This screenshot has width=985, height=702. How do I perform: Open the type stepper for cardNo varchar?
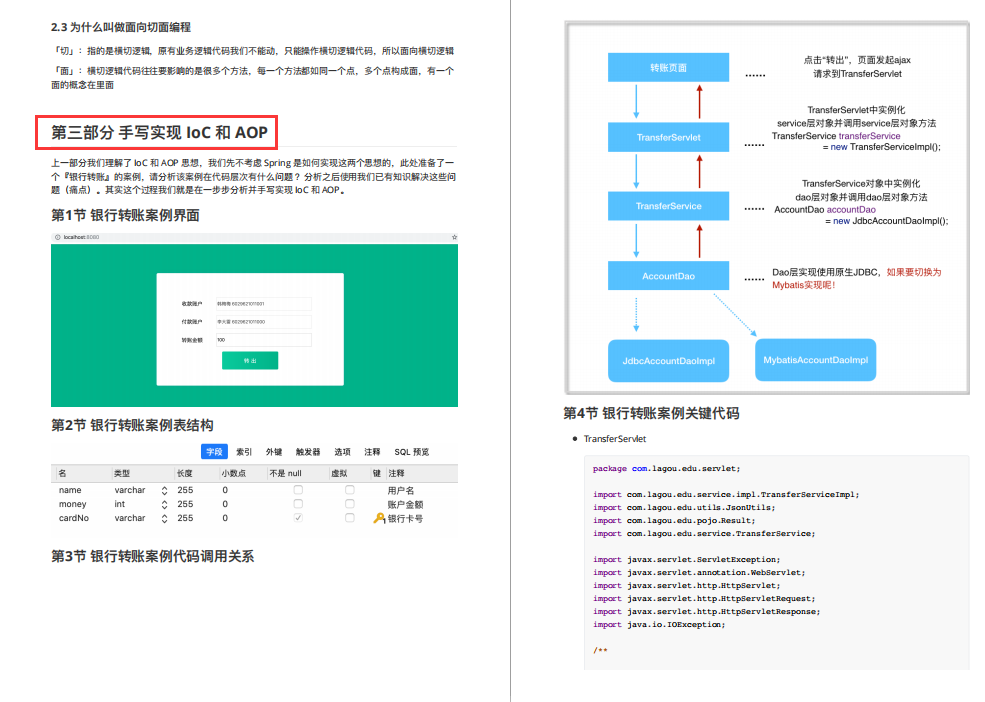(x=164, y=518)
